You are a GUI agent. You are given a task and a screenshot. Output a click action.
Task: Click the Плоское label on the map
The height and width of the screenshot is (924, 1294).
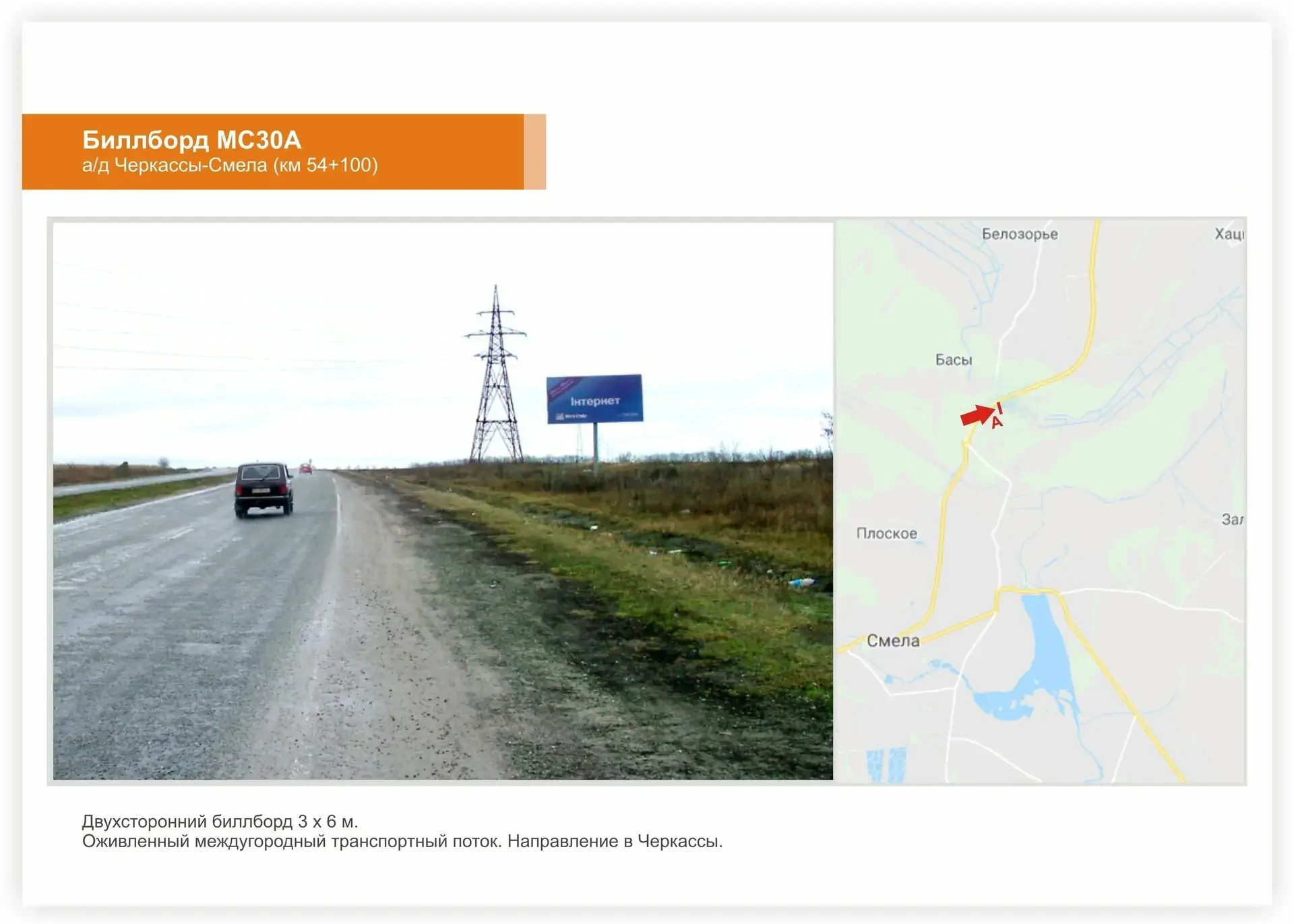(886, 533)
